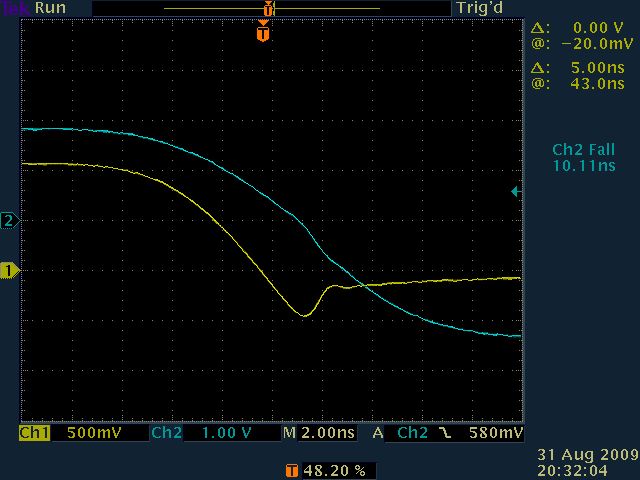Toggle the Run acquisition status
The height and width of the screenshot is (480, 640).
click(x=51, y=8)
